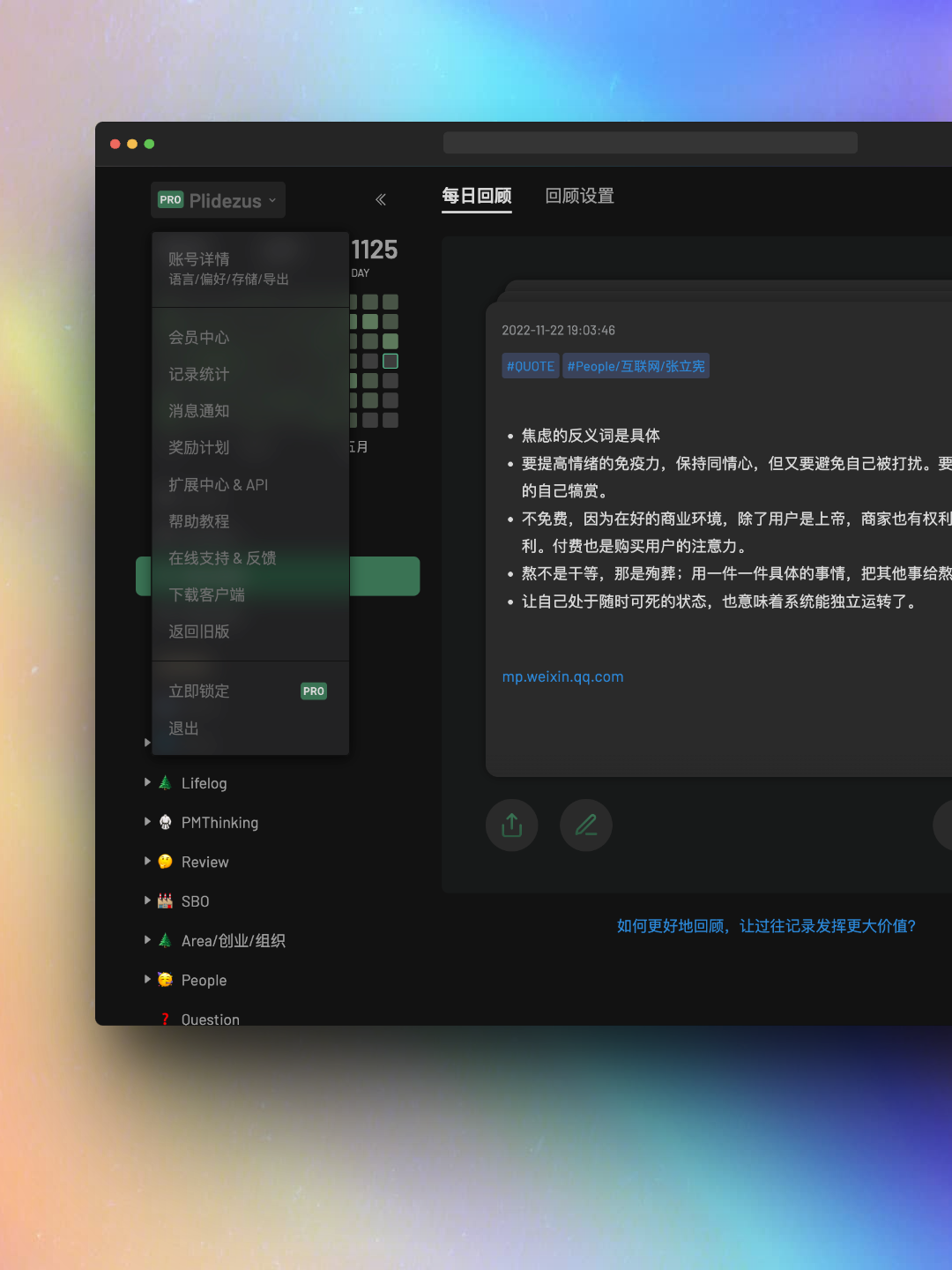Expand the People tag tree
This screenshot has height=1270, width=952.
147,979
